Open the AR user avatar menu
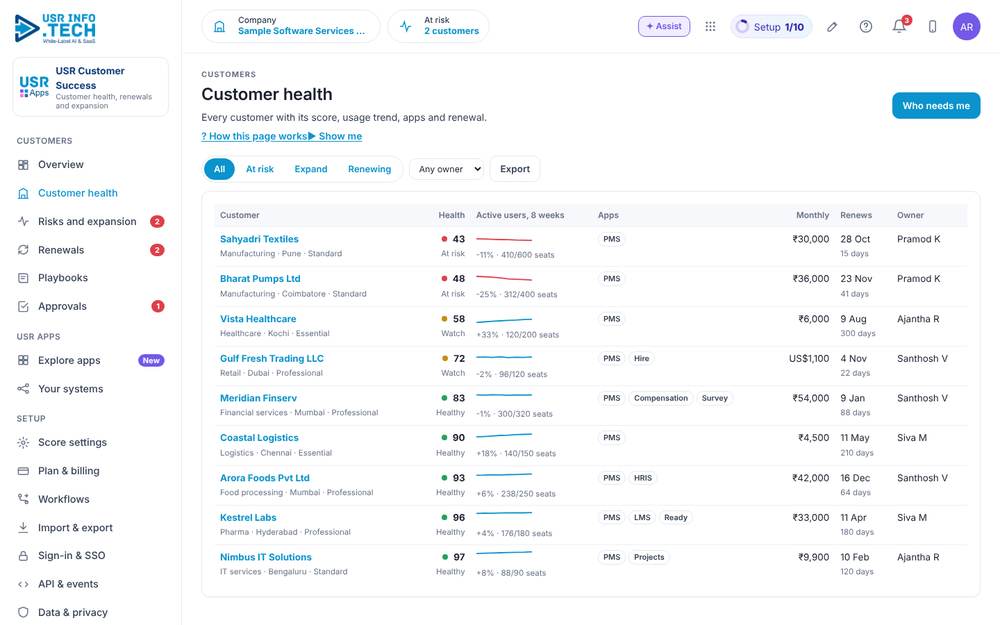The image size is (1000, 625). 966,27
